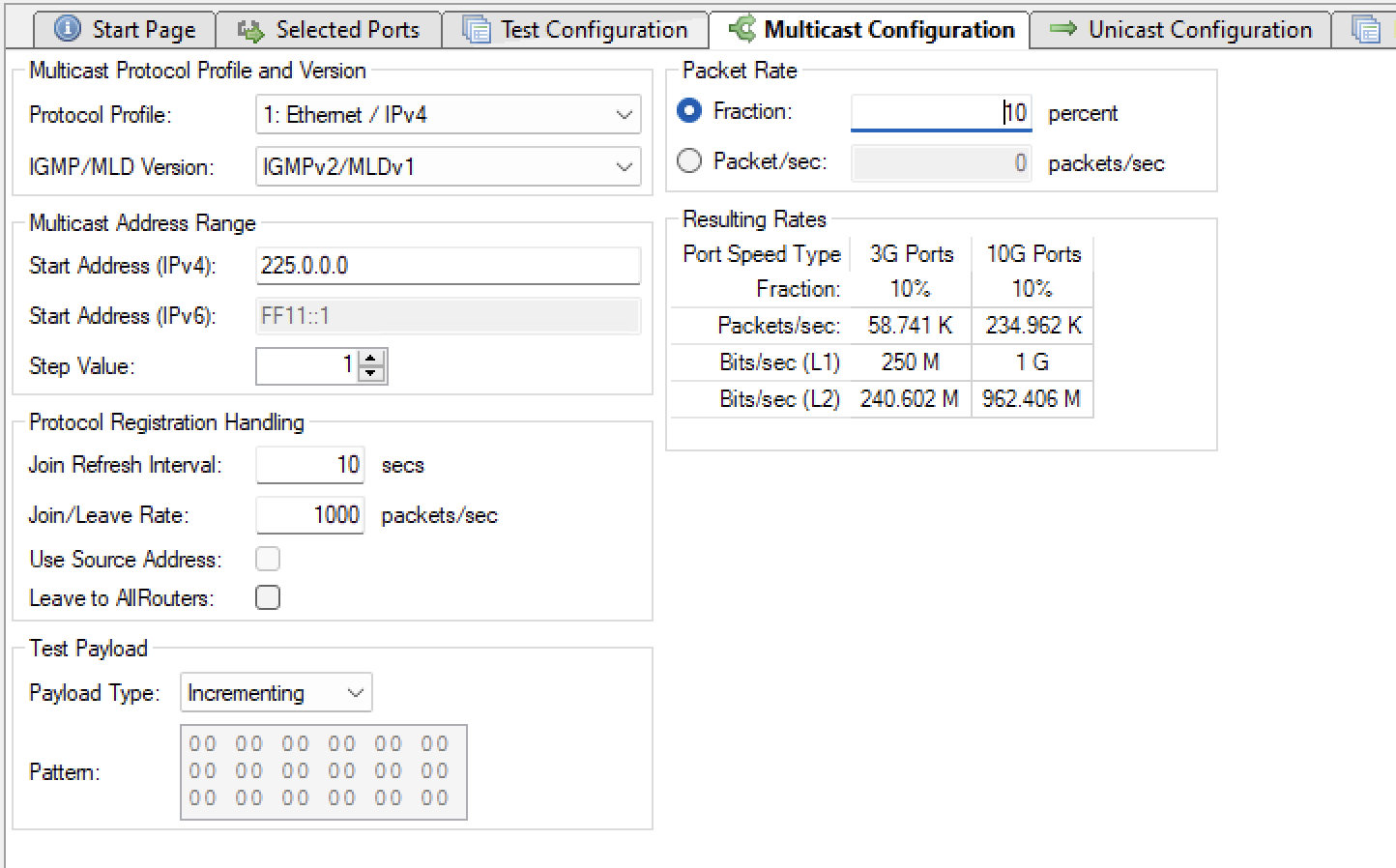Enable Use Source Address
This screenshot has height=868, width=1396.
[267, 558]
